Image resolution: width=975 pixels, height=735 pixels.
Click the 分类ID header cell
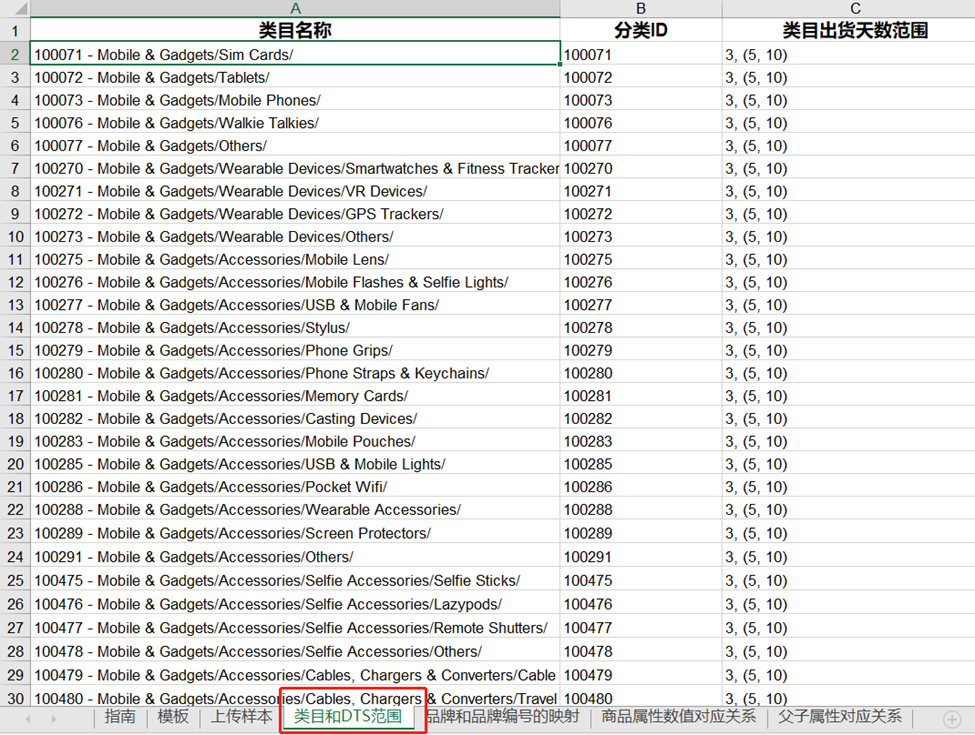click(641, 31)
